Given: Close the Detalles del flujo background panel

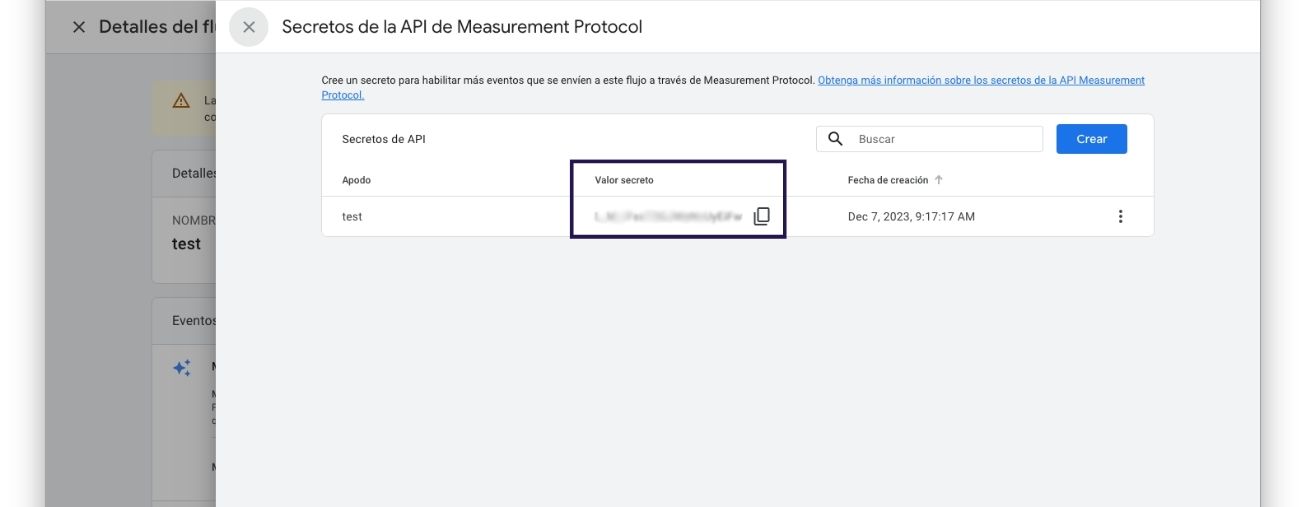Looking at the screenshot, I should (x=79, y=27).
